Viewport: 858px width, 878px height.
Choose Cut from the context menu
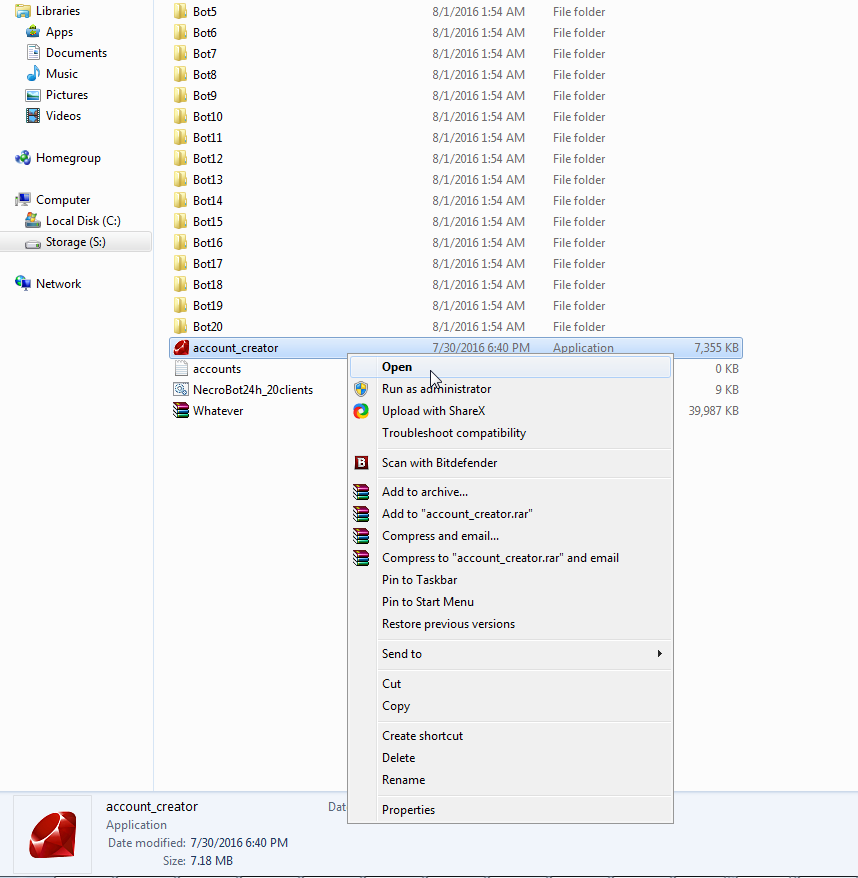510,684
